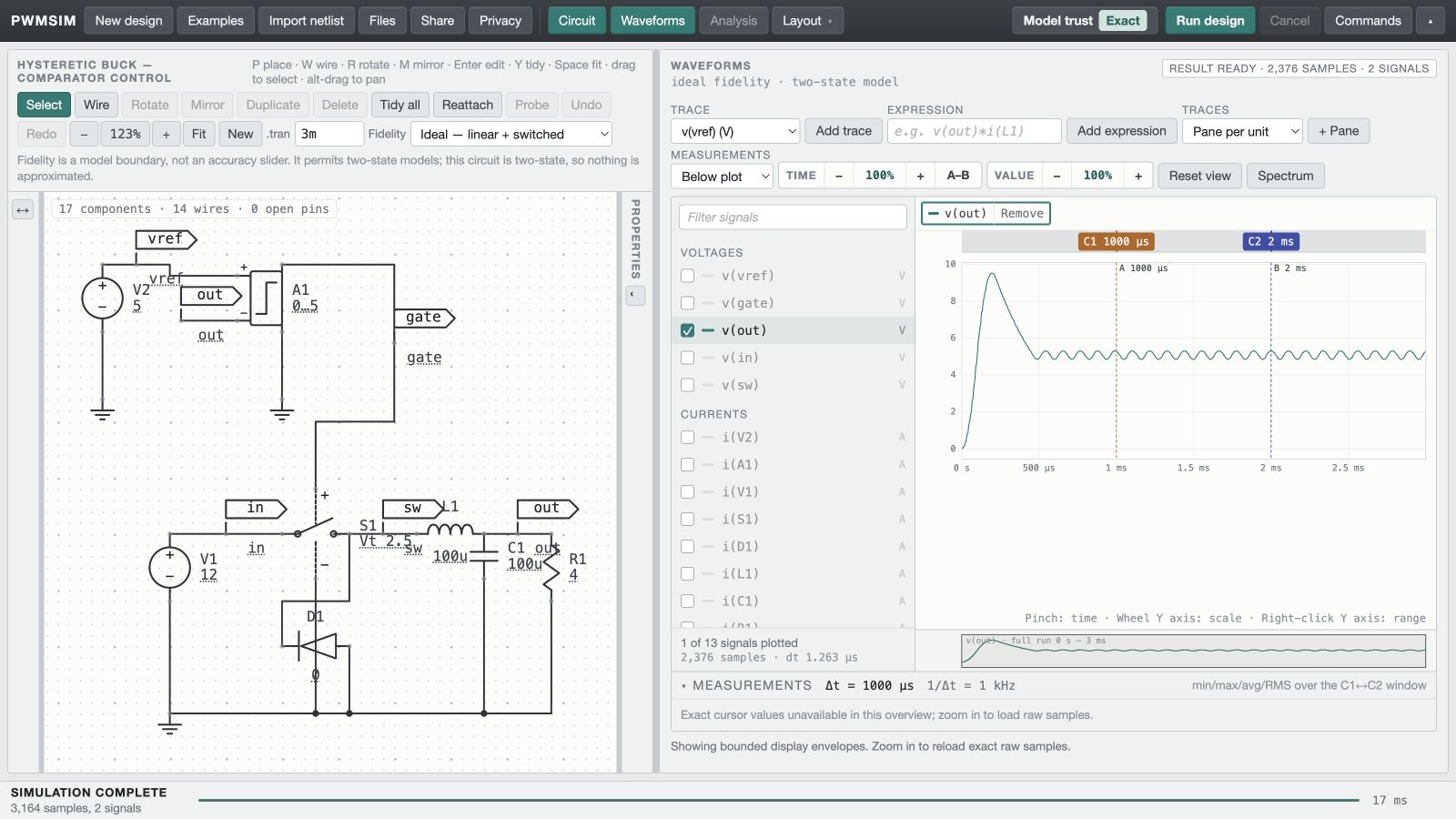Enable the v(sw) signal checkbox
Screen dimensions: 1456x819
point(688,385)
